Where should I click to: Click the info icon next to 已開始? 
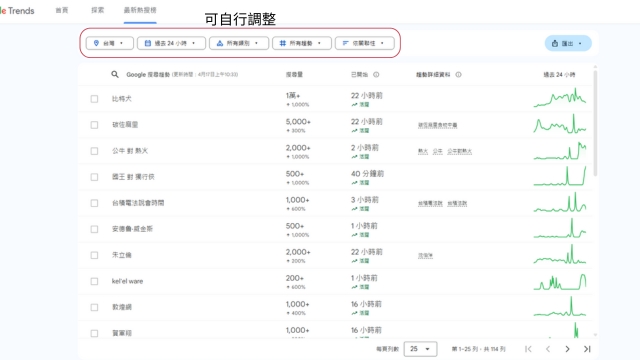pyautogui.click(x=376, y=75)
